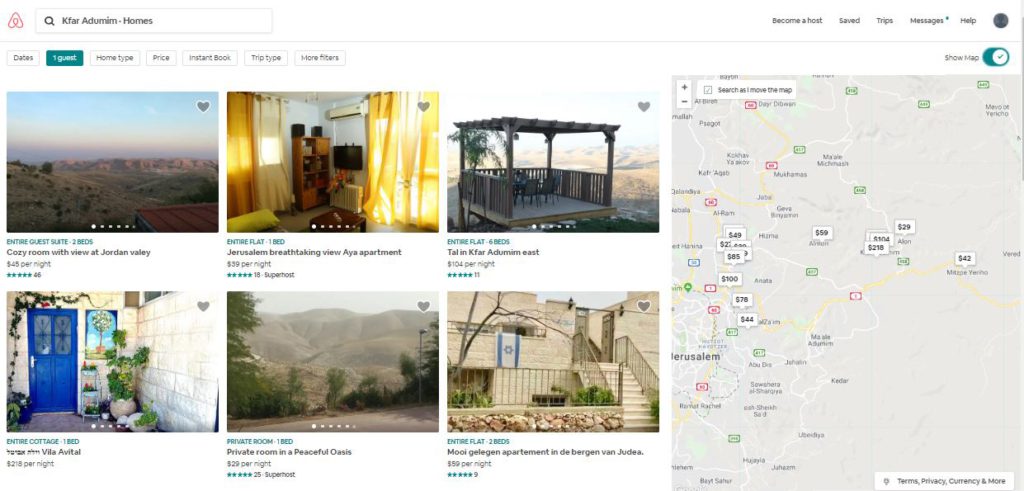The height and width of the screenshot is (491, 1024).
Task: Open Terms, Privacy, Currency & More
Action: pos(944,481)
